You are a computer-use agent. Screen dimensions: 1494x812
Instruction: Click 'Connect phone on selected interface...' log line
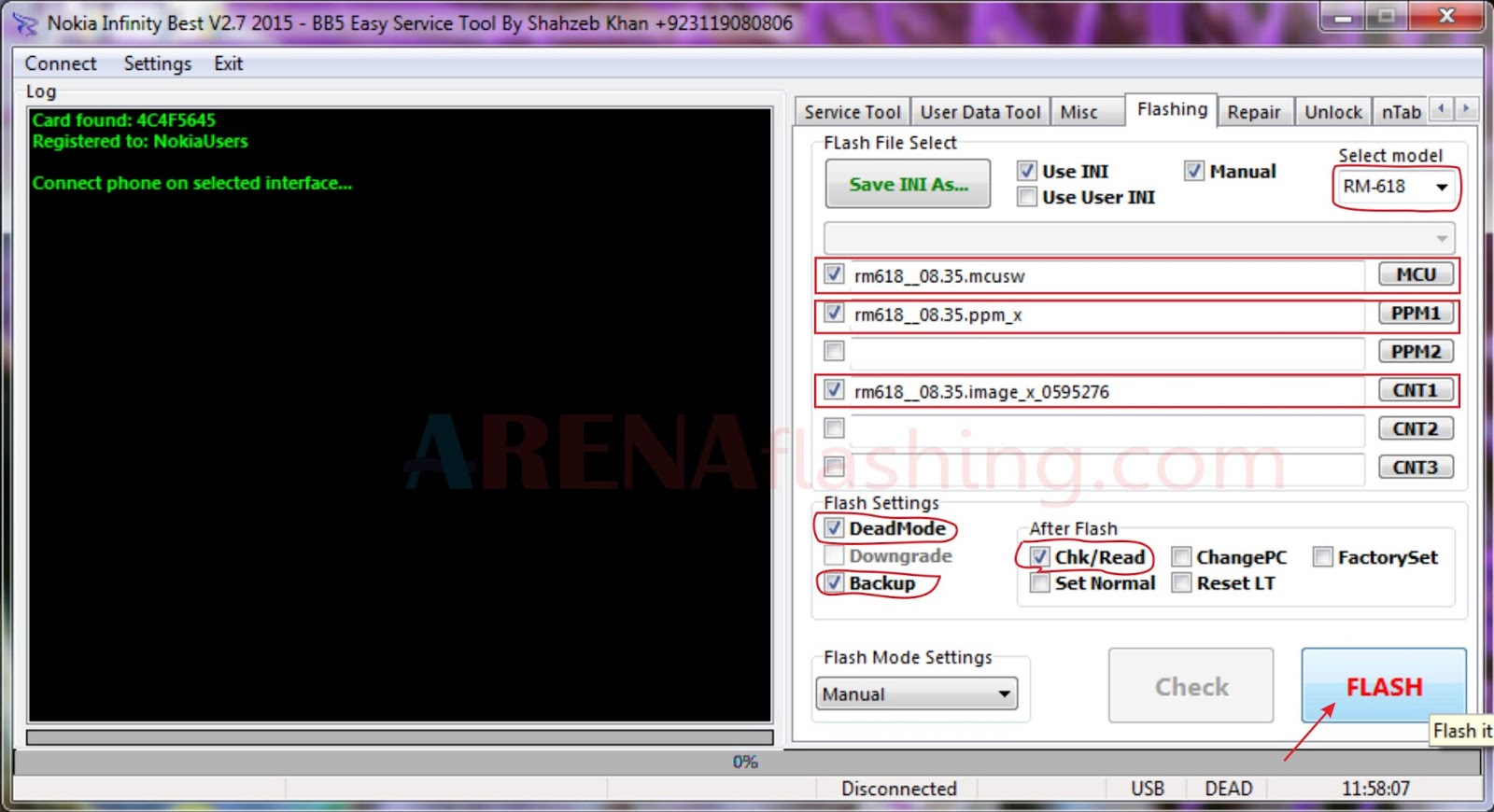[x=192, y=184]
